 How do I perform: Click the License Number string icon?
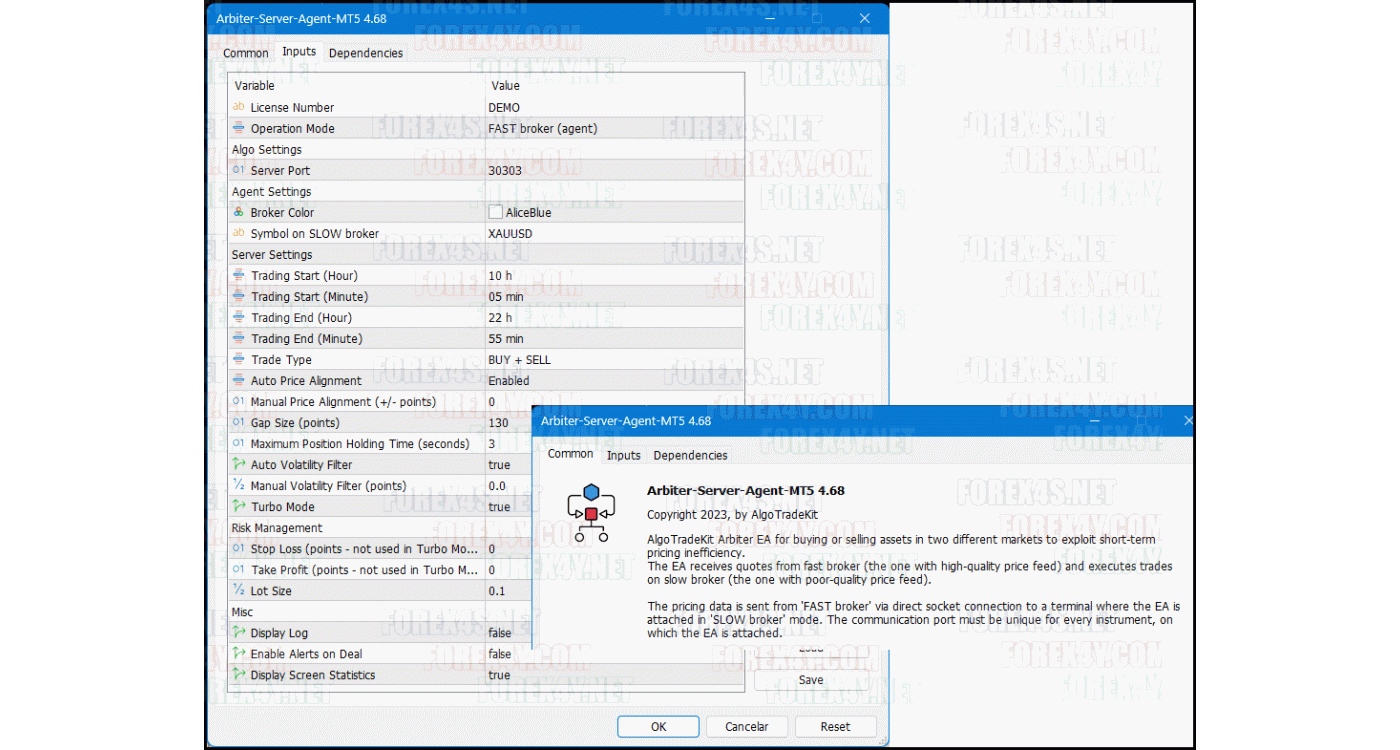tap(238, 107)
